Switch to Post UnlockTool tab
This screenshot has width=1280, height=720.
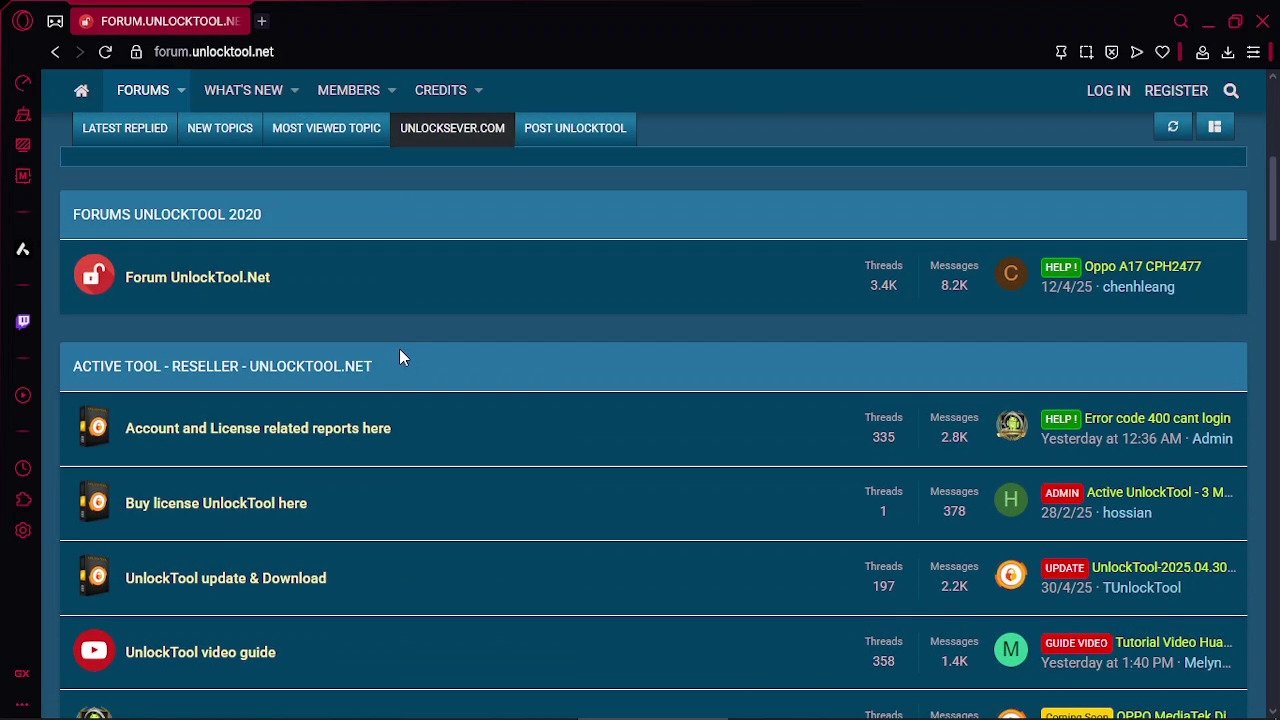(x=575, y=128)
